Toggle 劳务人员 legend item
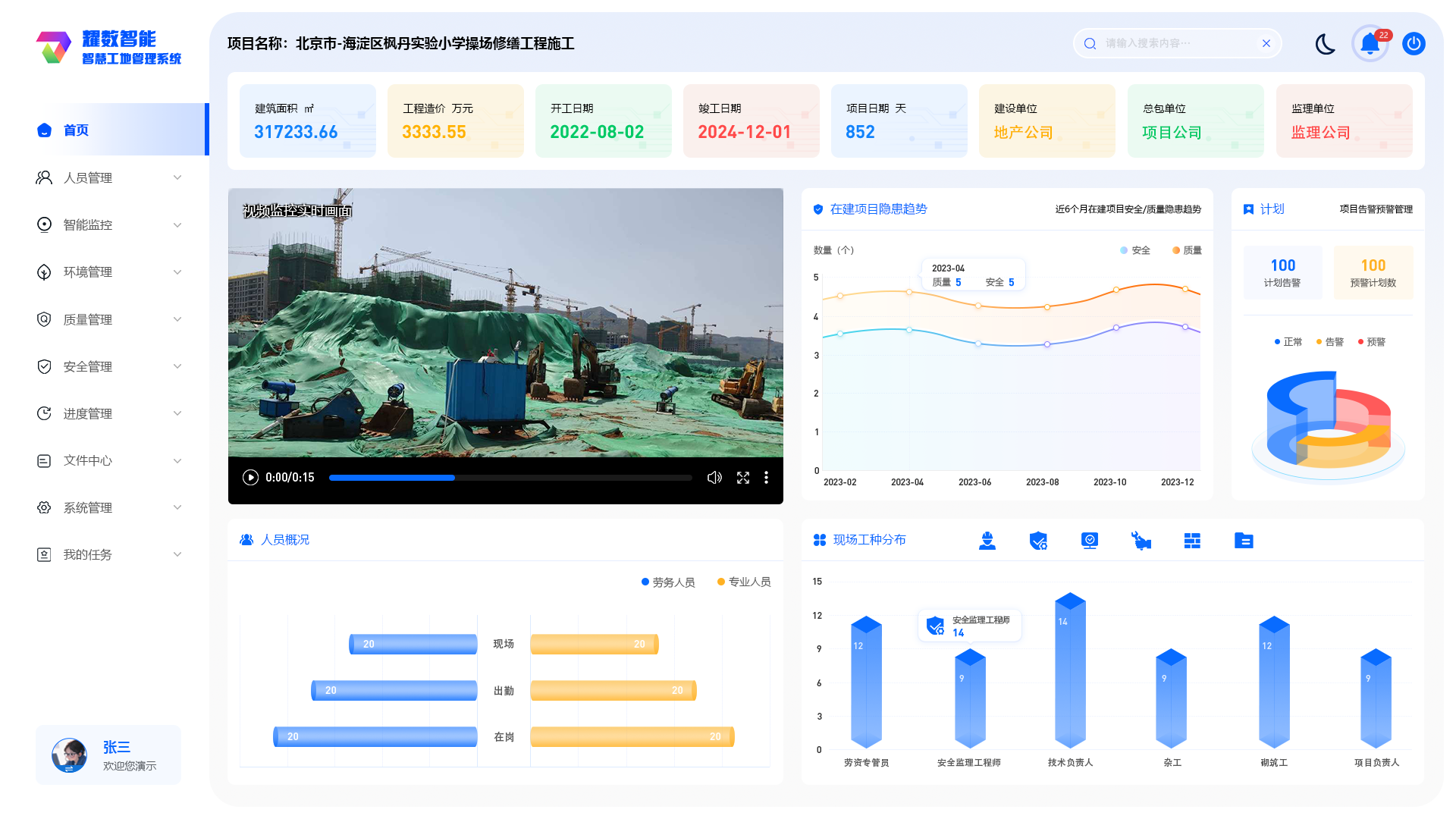The image size is (1456, 819). 668,582
